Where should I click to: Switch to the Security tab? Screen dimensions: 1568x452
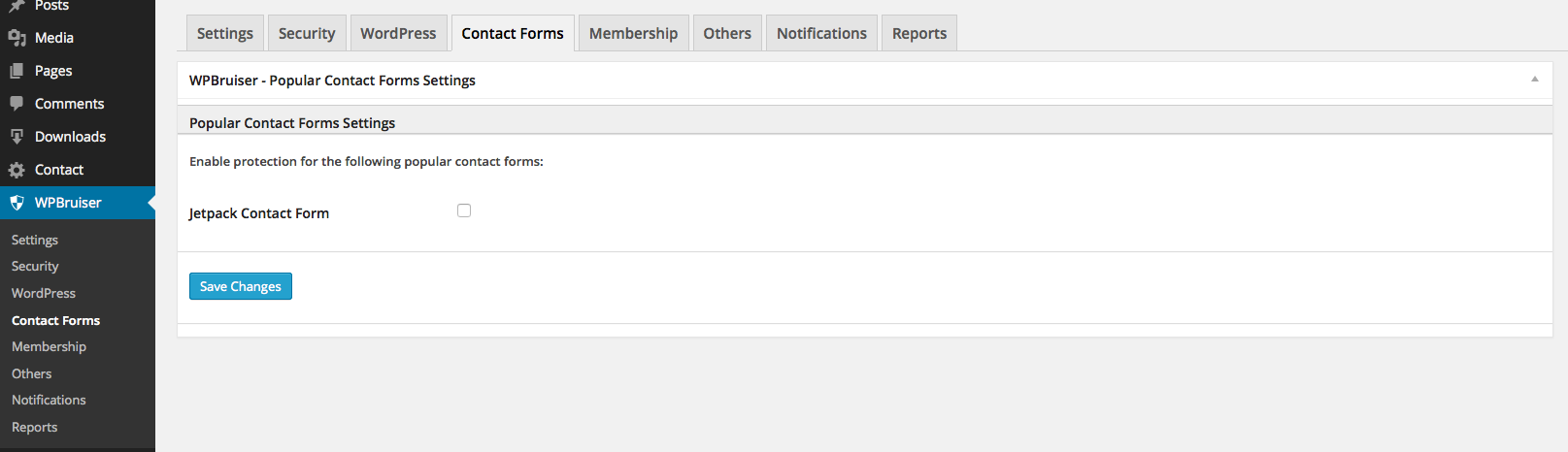click(x=307, y=33)
